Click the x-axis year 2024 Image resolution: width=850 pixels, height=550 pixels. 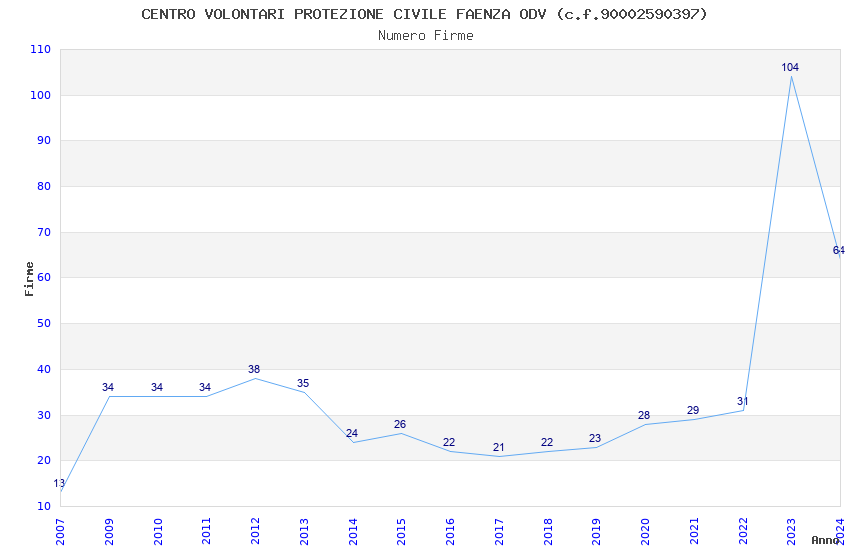(x=840, y=532)
